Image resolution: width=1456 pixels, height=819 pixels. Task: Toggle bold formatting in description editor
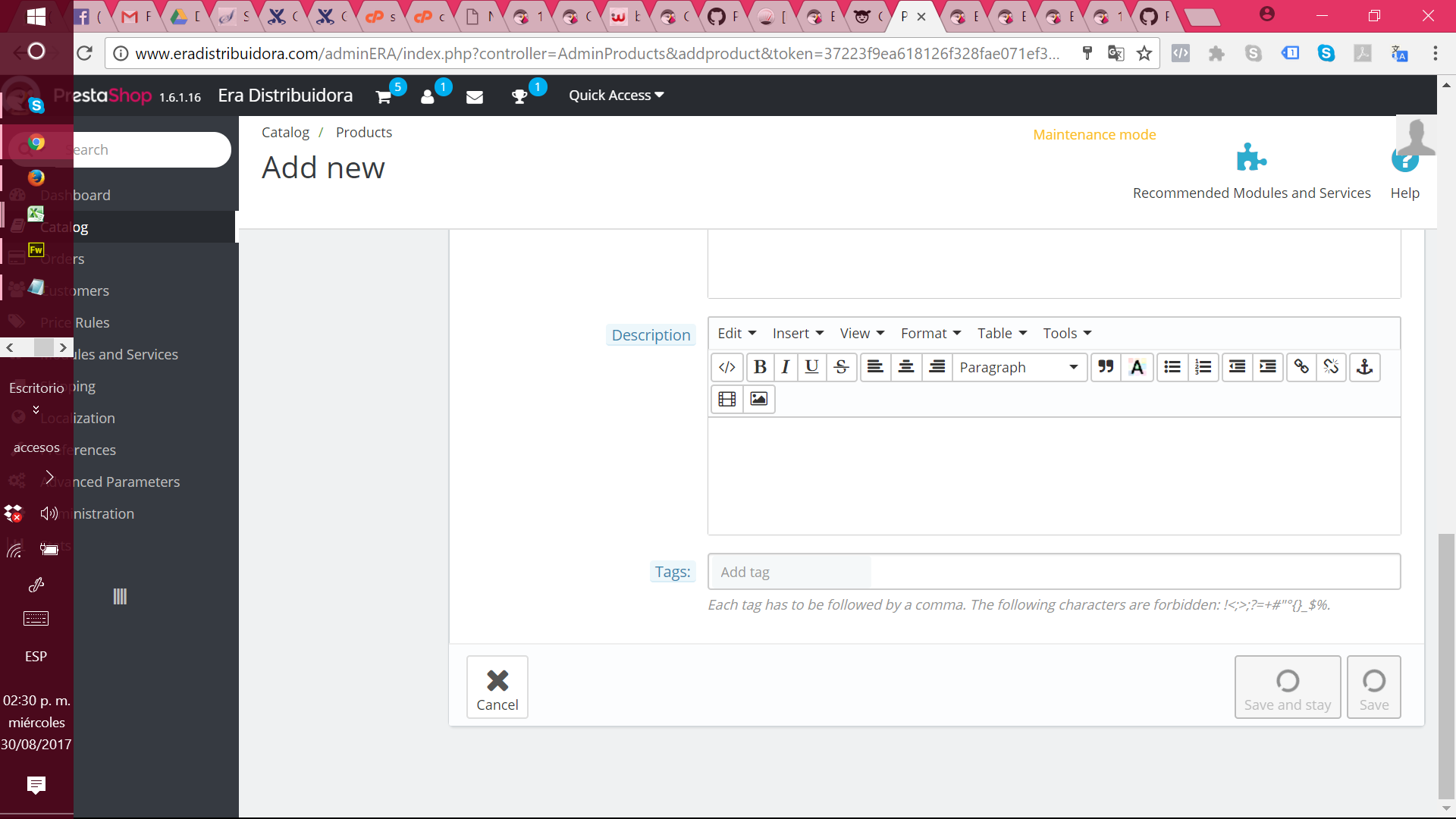coord(760,367)
